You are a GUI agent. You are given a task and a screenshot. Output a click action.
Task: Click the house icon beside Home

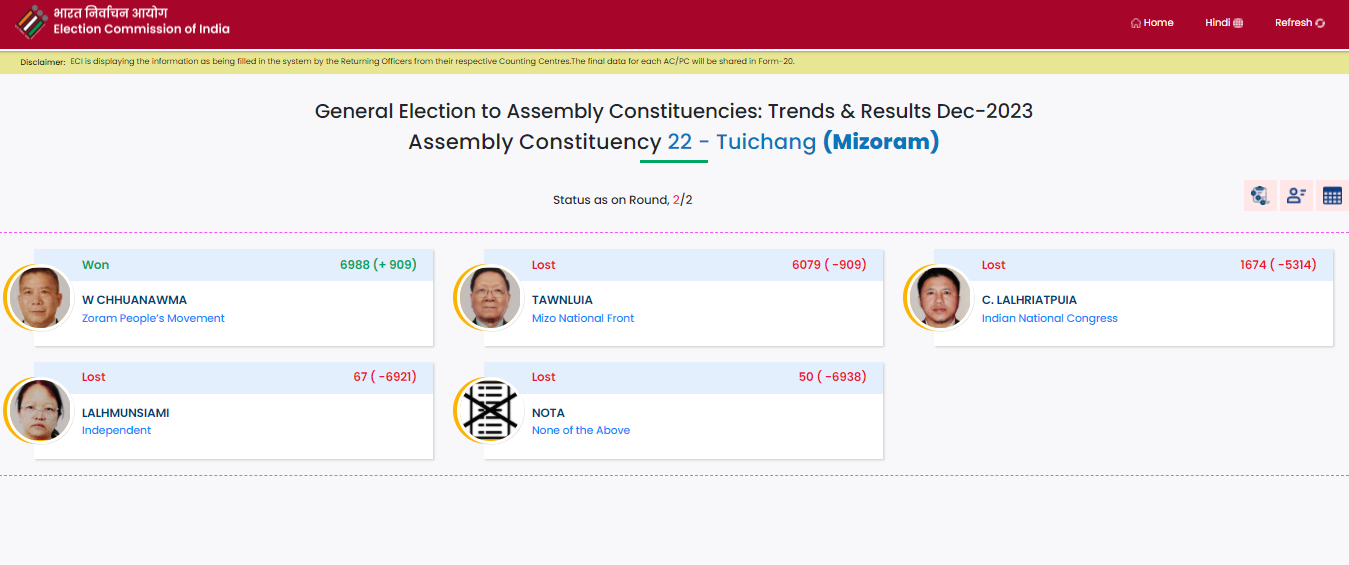coord(1135,23)
